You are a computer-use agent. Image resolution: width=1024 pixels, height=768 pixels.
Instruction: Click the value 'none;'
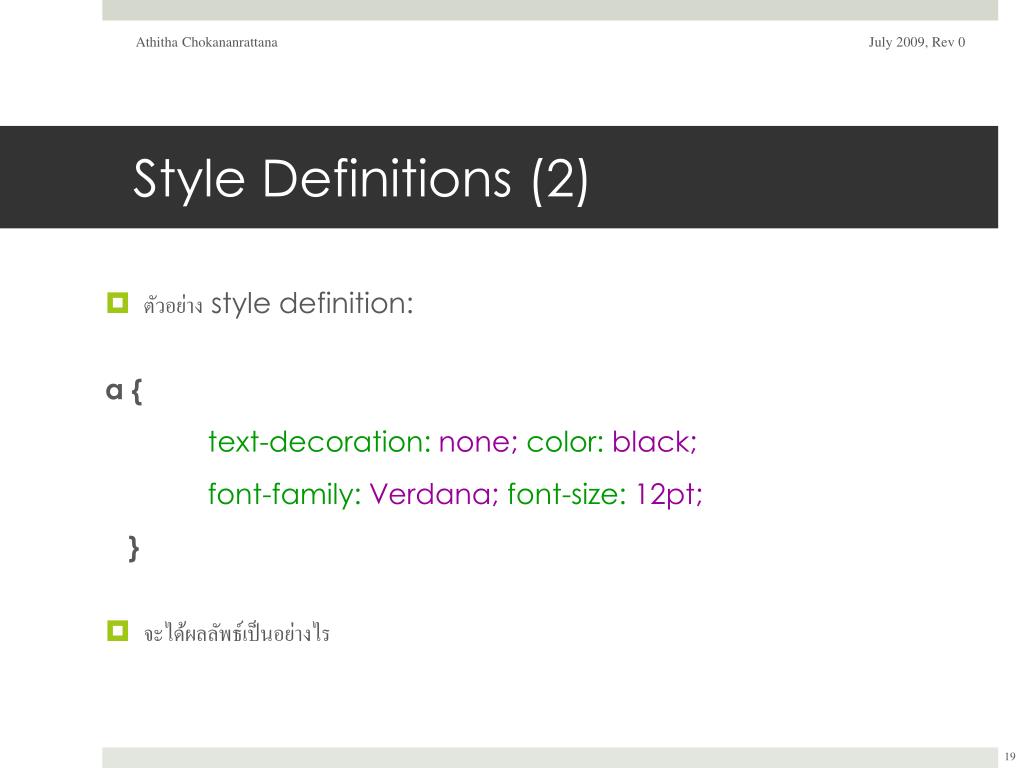click(x=479, y=443)
